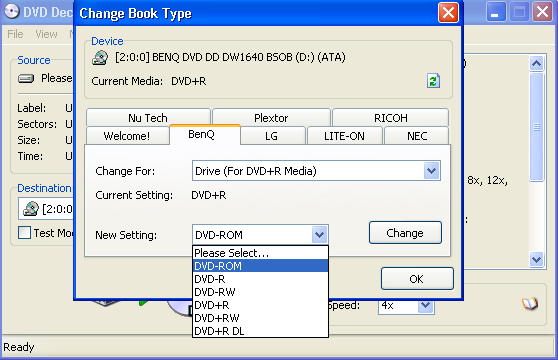Choose DVD-RW in the dropdown list

pos(260,292)
